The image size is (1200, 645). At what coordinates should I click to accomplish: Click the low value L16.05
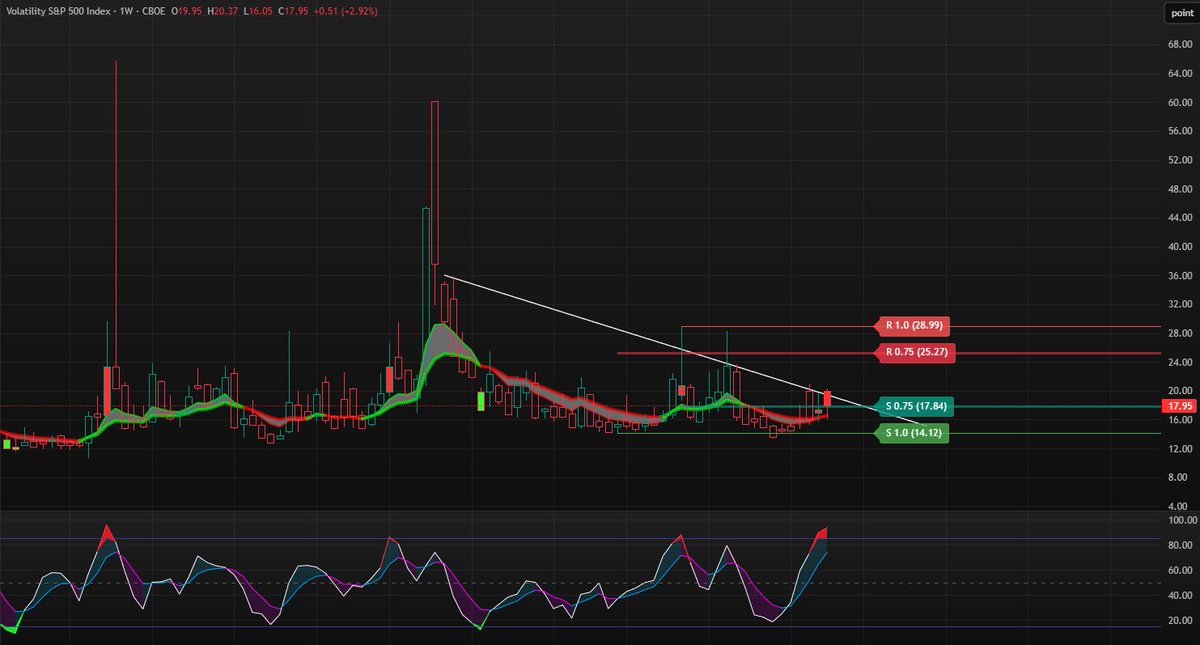pyautogui.click(x=258, y=11)
